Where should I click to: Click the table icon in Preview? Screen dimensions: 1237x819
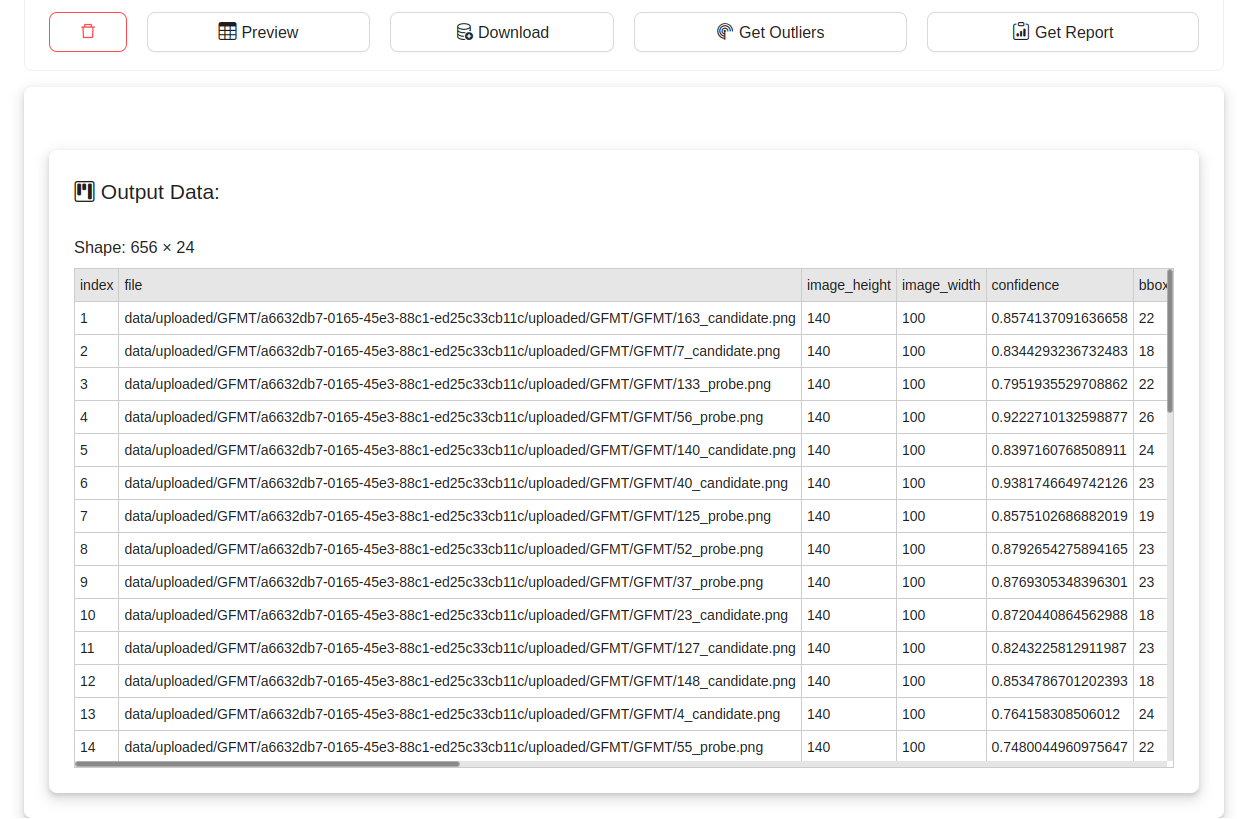coord(228,32)
